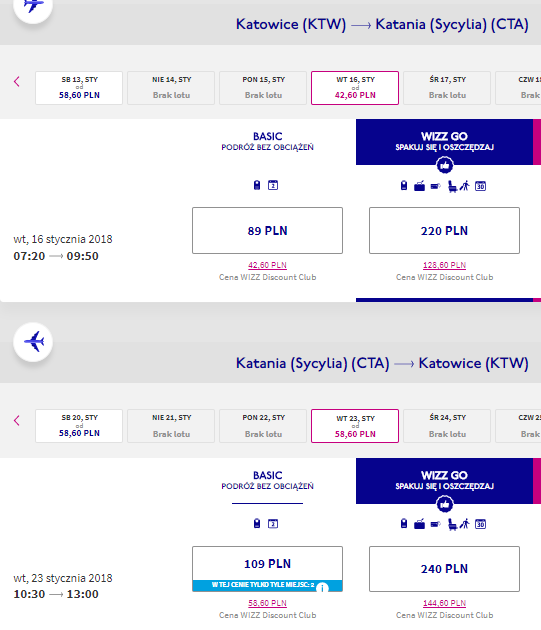Choose outbound WIZZ GO fare 220 PLN
The image size is (541, 630).
pos(444,231)
